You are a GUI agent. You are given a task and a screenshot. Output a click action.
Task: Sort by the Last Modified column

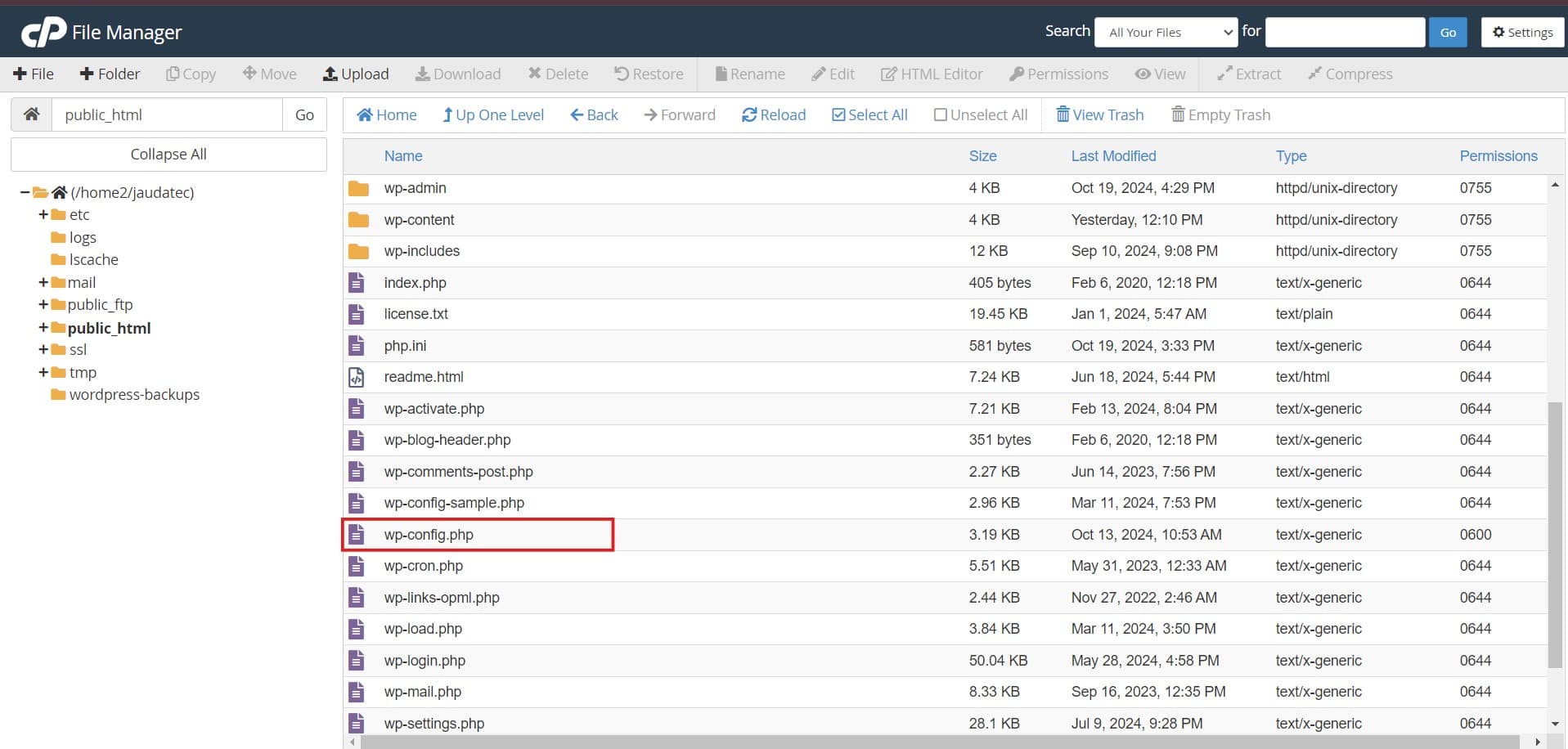[x=1113, y=155]
